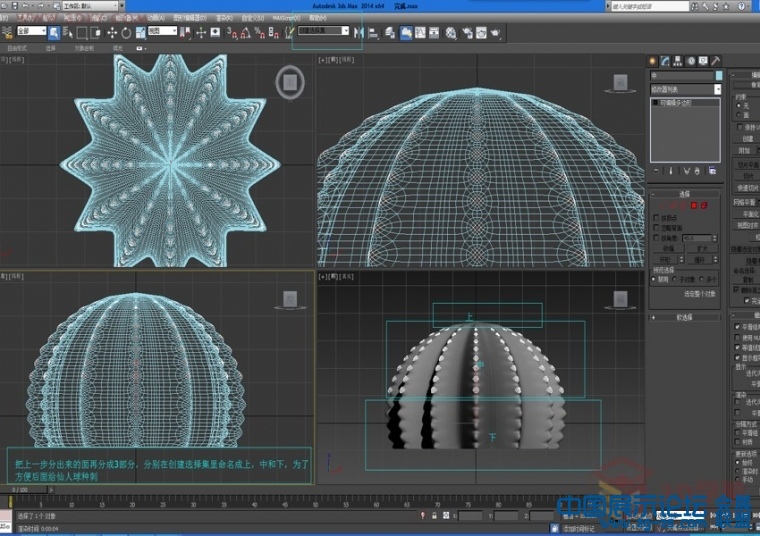Select Element sub-object level icon

pyautogui.click(x=704, y=205)
